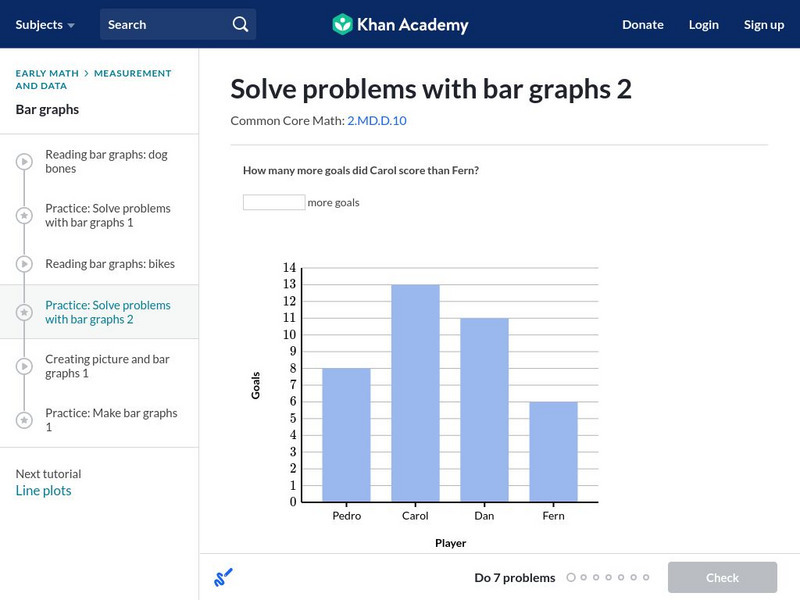Go to Line plots next tutorial

coord(43,491)
